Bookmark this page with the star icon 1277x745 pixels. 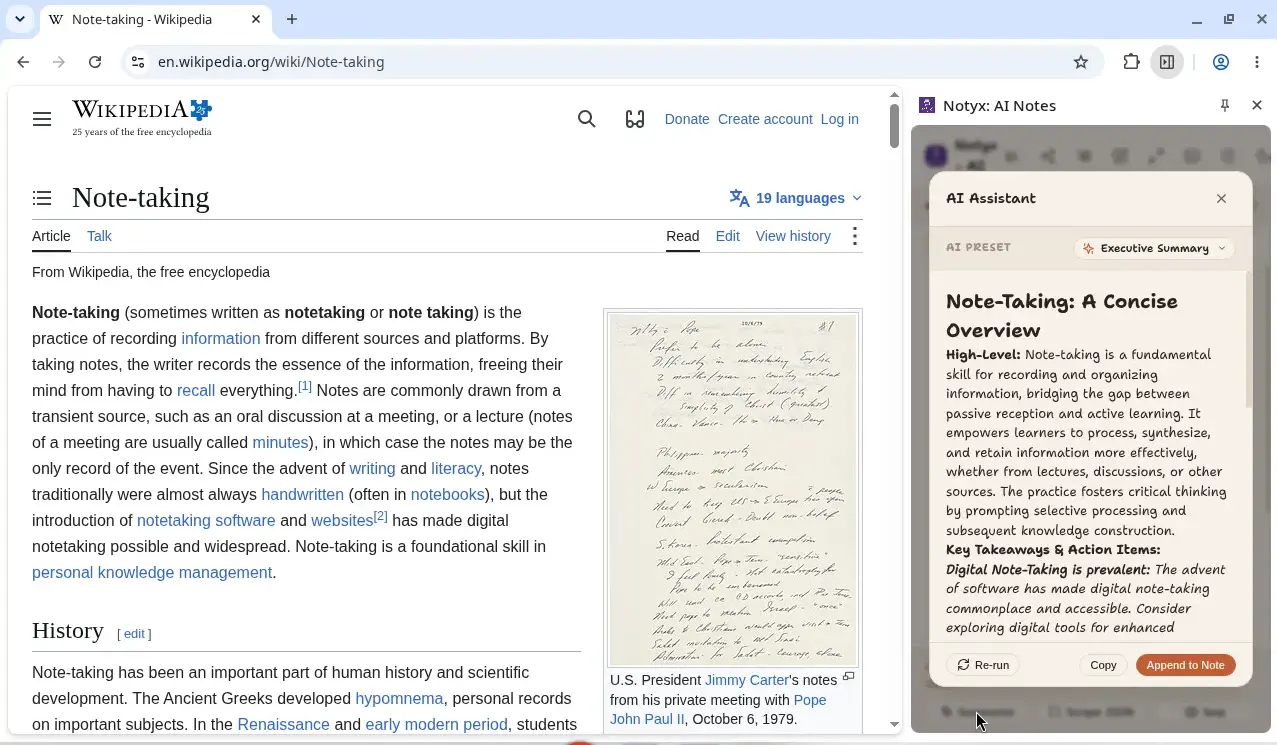pos(1081,62)
